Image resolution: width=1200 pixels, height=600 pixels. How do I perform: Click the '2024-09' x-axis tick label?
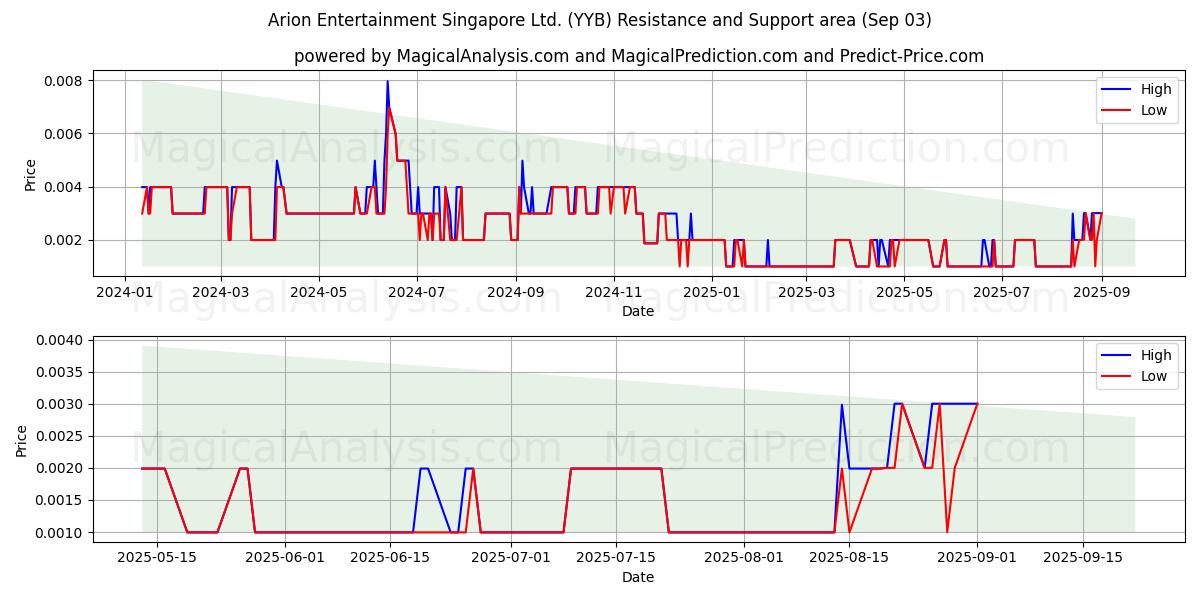516,292
